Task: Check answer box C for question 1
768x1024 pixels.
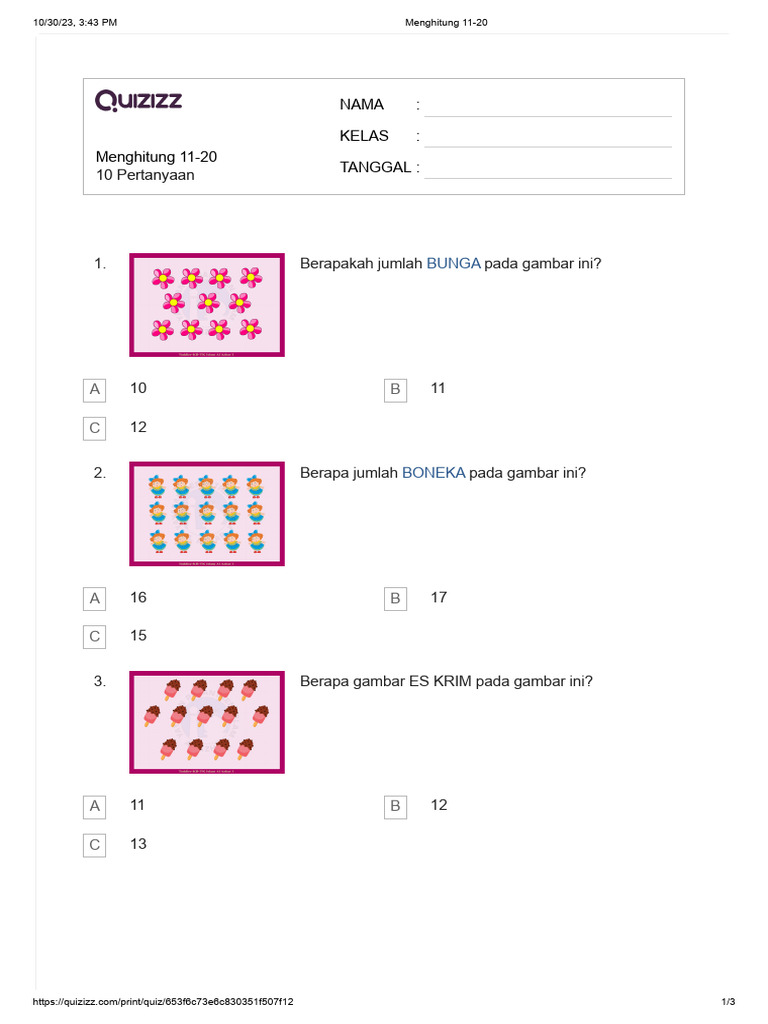Action: coord(95,428)
